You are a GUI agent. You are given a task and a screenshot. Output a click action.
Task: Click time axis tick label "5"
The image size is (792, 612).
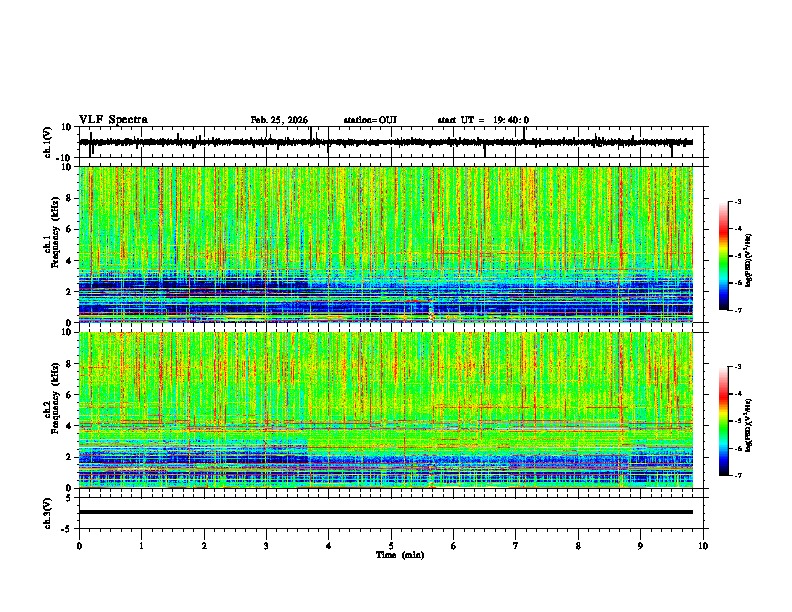391,546
